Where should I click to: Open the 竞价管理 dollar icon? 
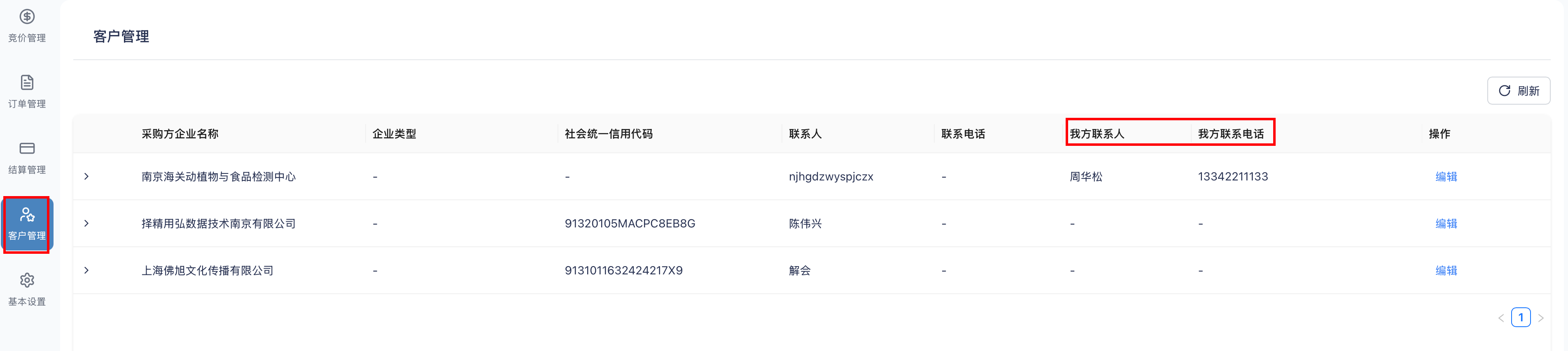(x=27, y=16)
